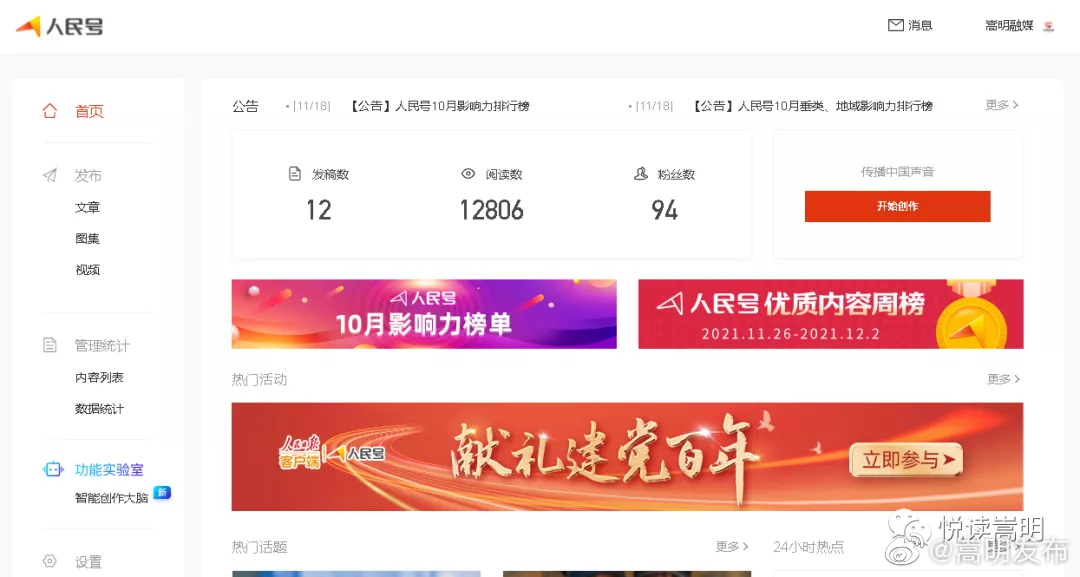Click the 开始创作 red button
Viewport: 1080px width, 577px height.
tap(897, 207)
